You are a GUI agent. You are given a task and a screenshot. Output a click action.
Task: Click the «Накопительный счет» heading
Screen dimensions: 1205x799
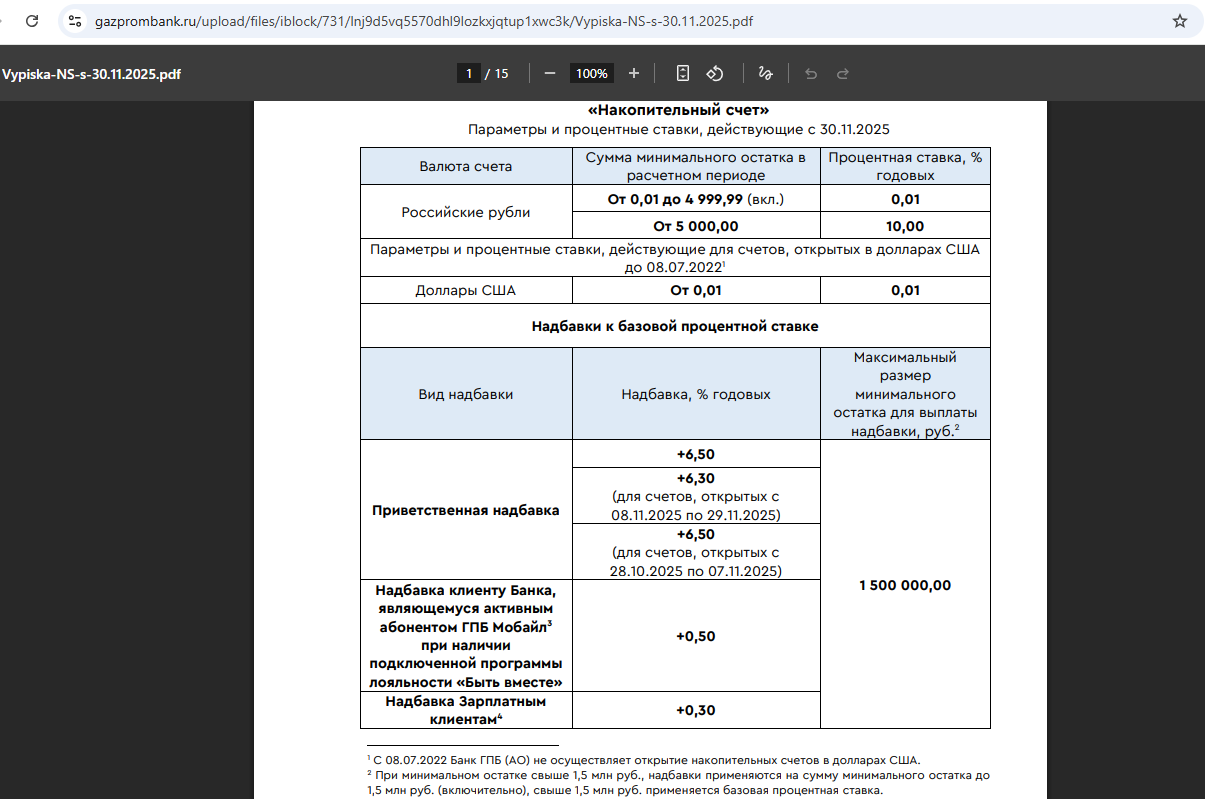tap(678, 110)
